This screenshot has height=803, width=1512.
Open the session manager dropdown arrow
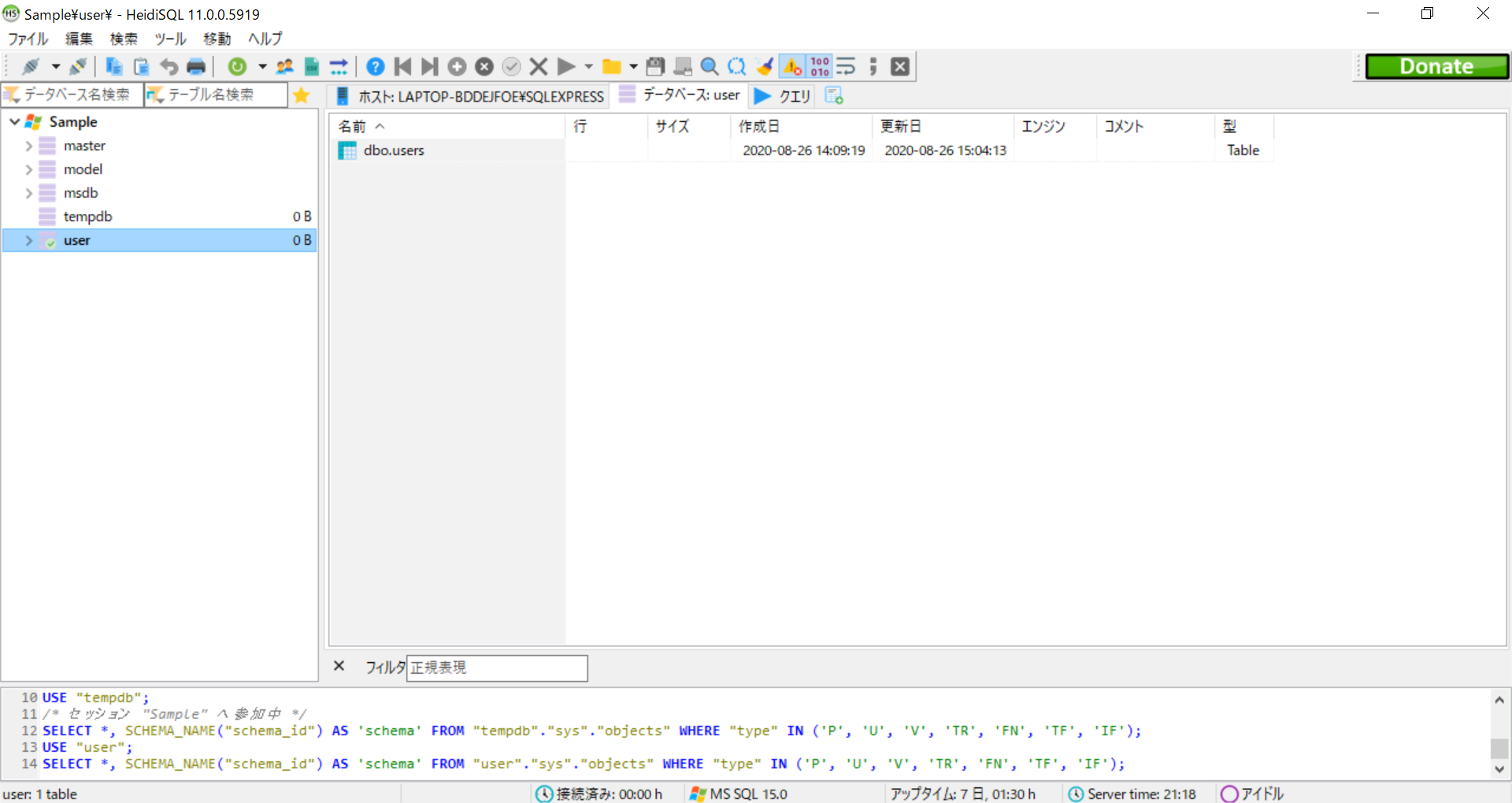[55, 67]
